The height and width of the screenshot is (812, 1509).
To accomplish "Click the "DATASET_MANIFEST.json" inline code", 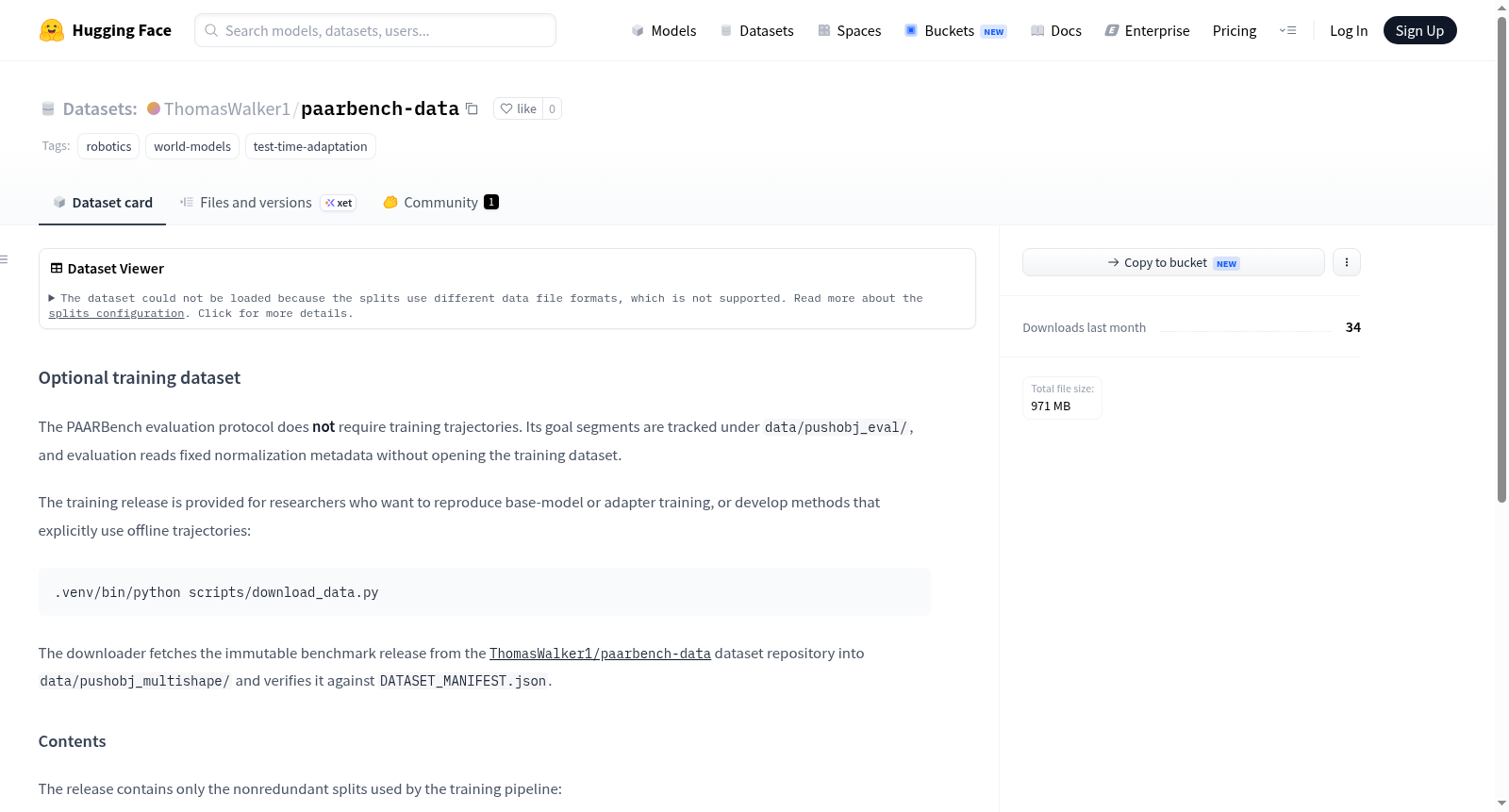I will 463,681.
